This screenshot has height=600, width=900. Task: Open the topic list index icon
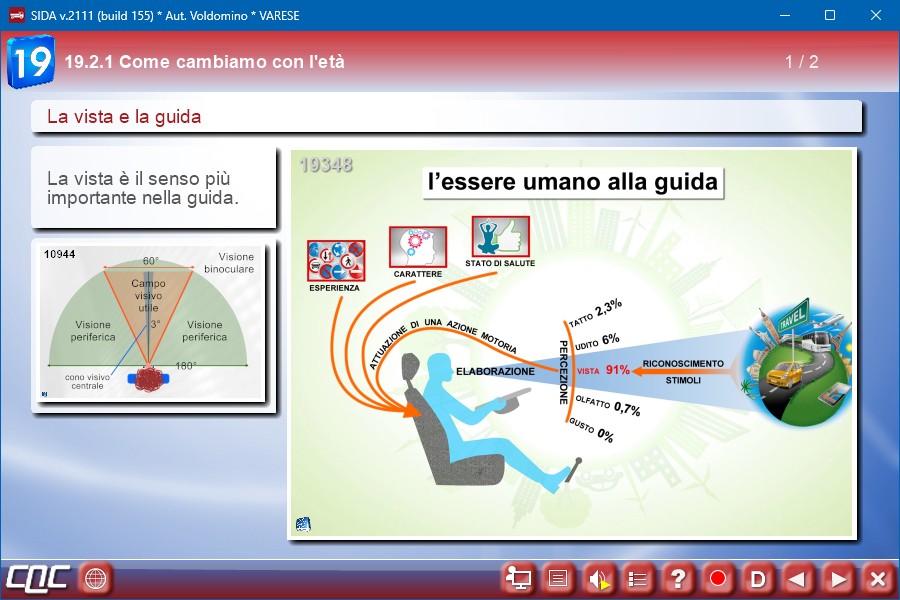(638, 578)
